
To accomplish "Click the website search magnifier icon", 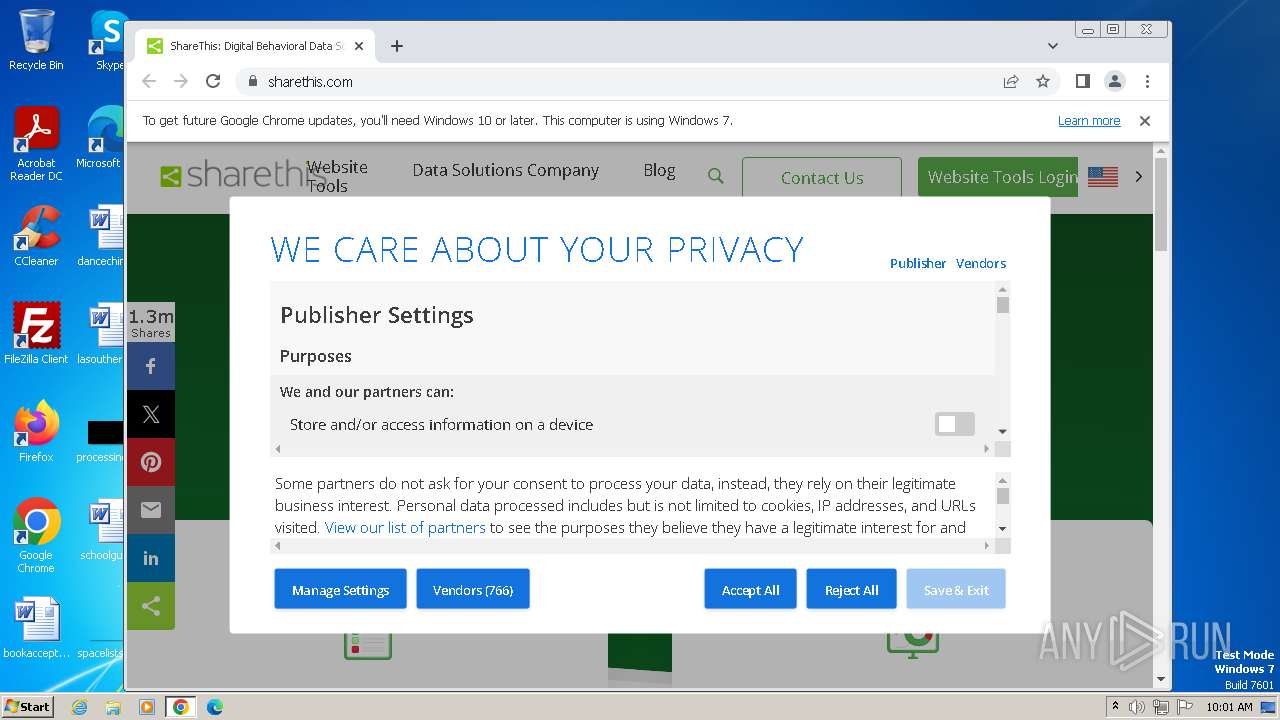I will tap(716, 176).
